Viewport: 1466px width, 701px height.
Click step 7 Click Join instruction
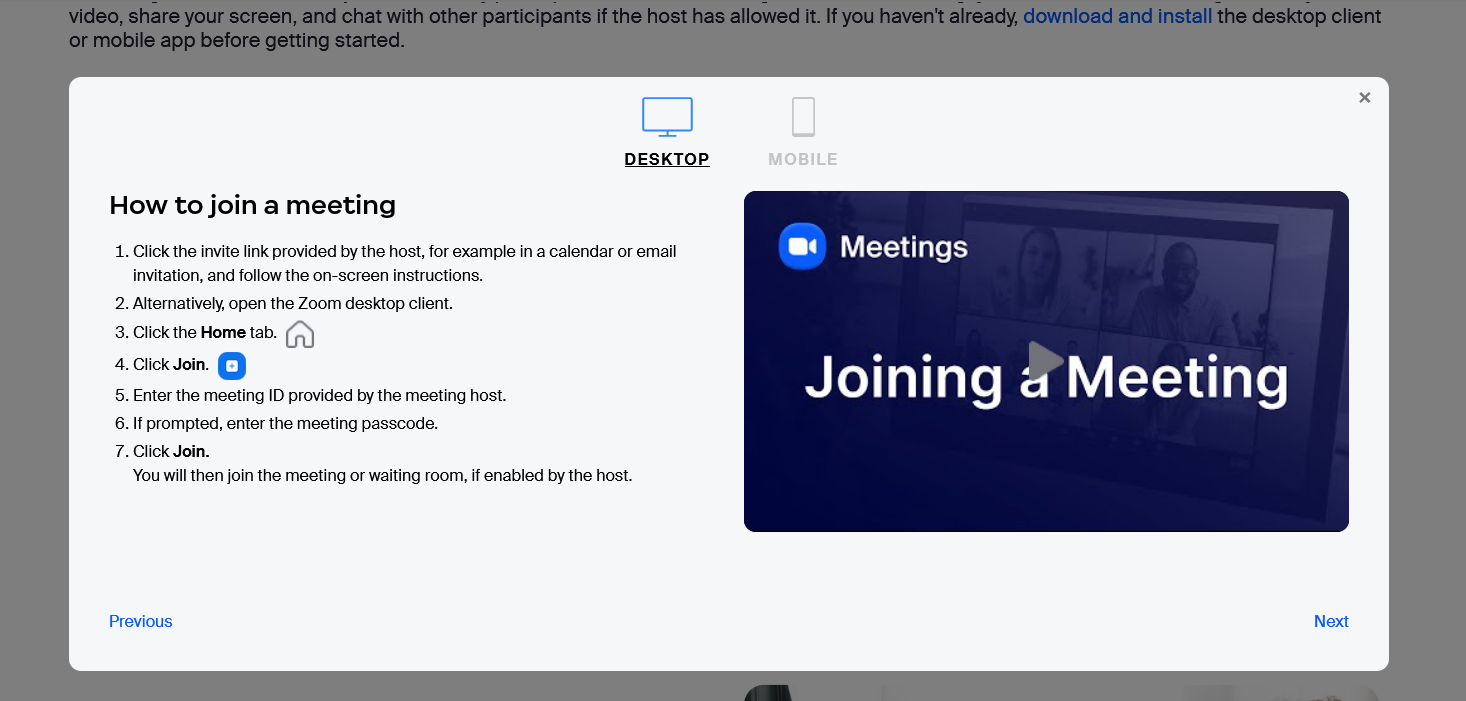click(170, 450)
